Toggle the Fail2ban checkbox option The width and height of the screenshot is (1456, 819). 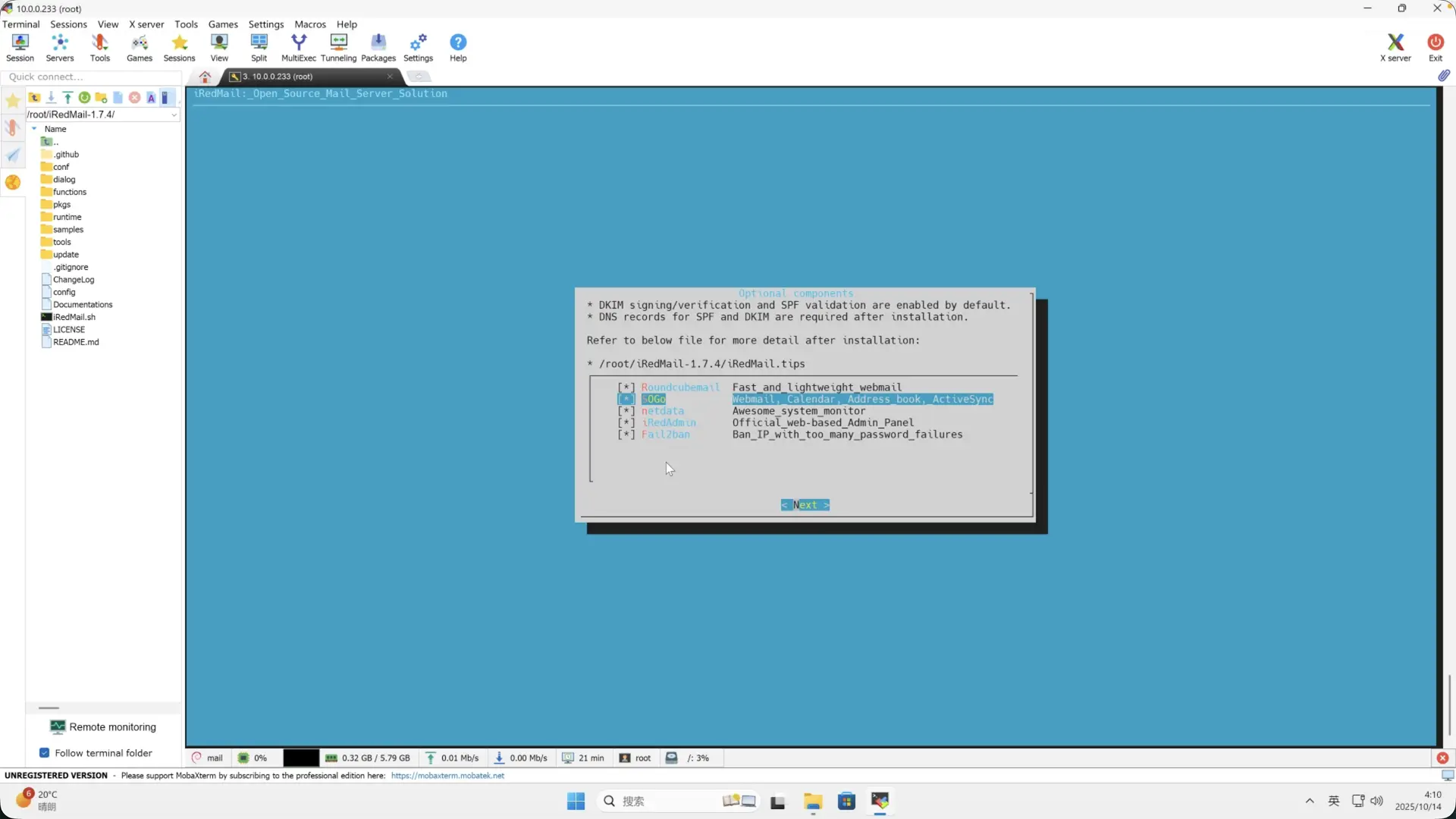[626, 435]
